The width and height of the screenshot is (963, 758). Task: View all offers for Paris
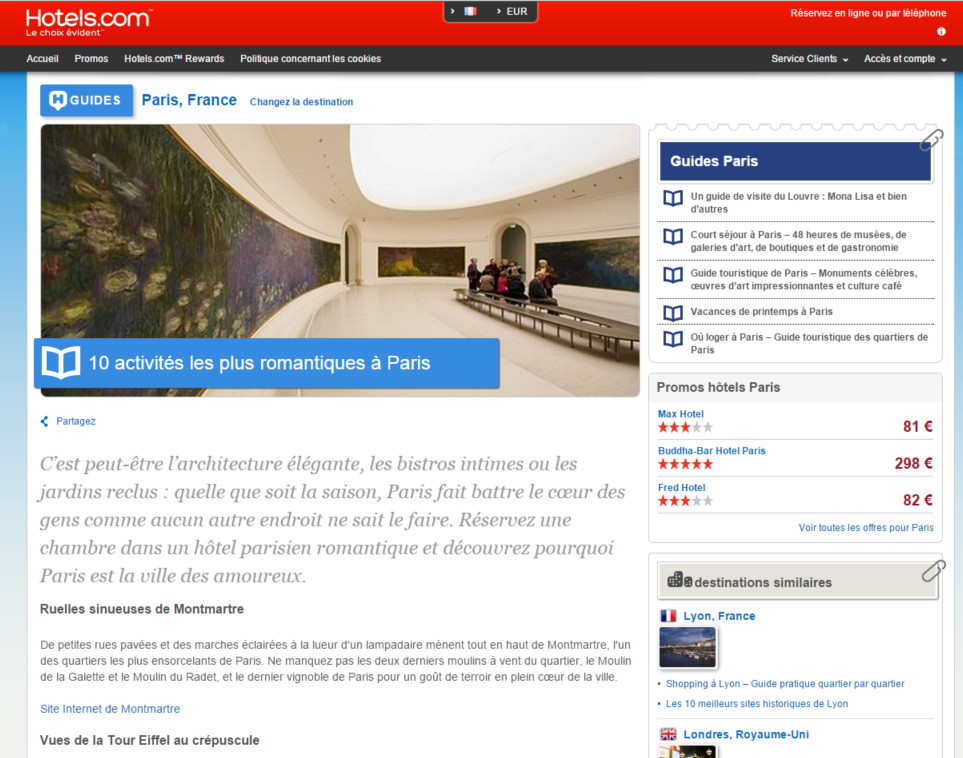coord(865,527)
